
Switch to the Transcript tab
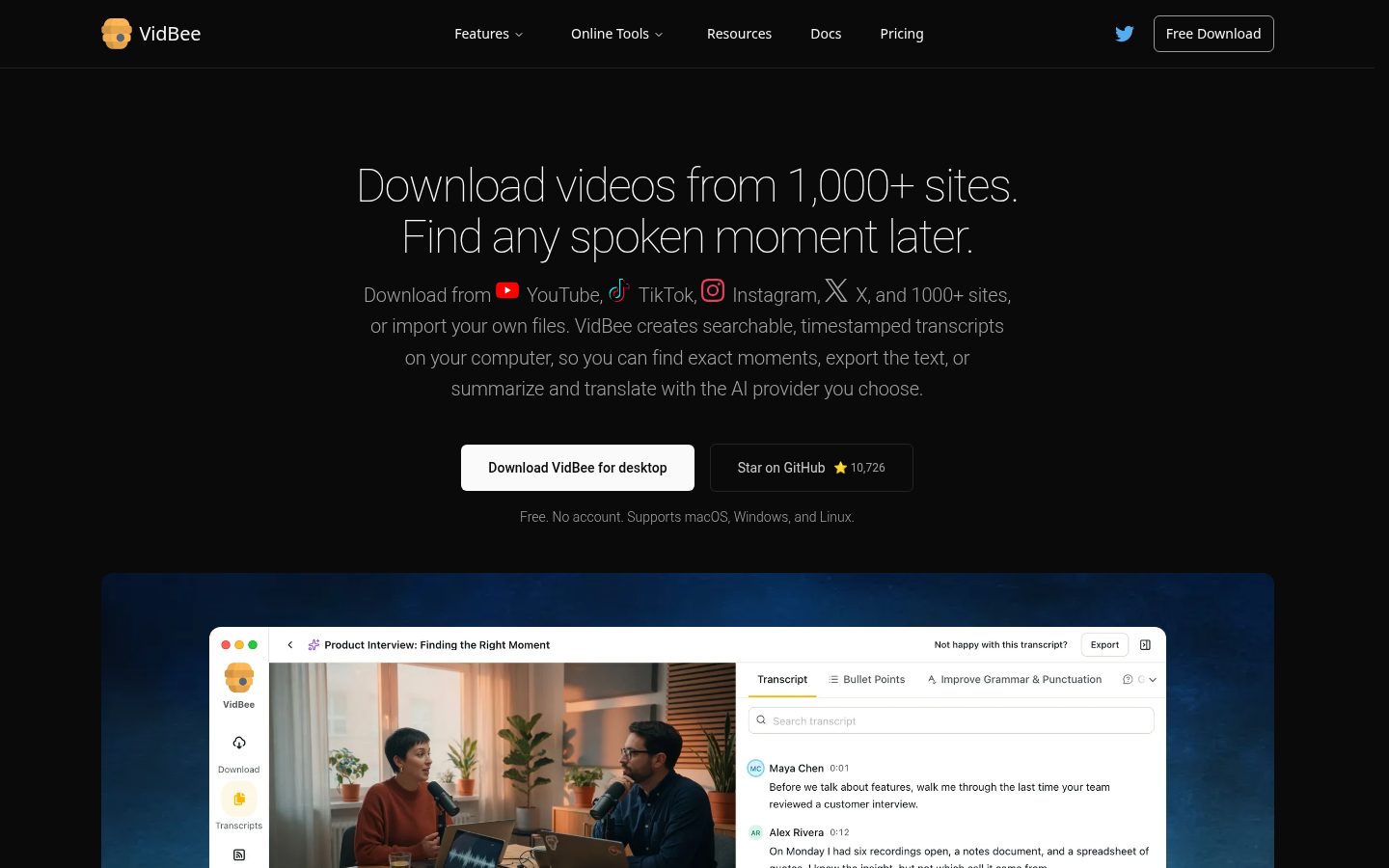(782, 680)
